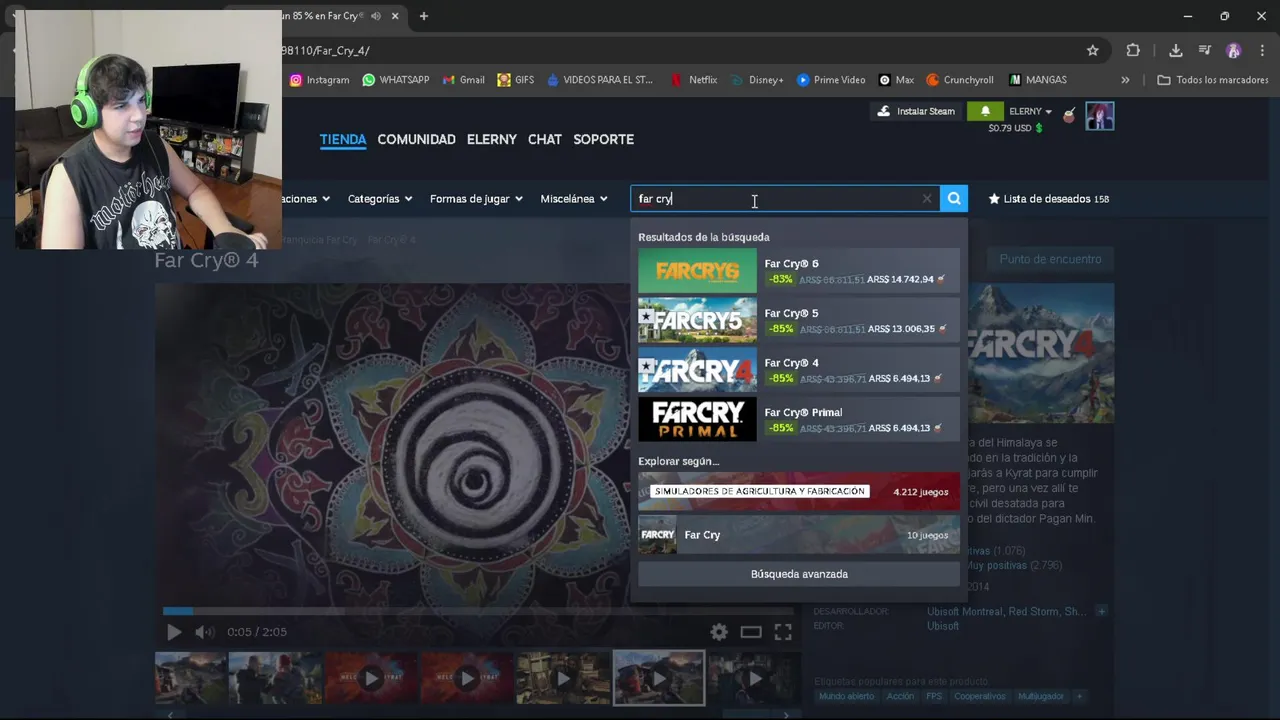1280x720 pixels.
Task: Open the WHATSAPP bookmark
Action: click(396, 80)
